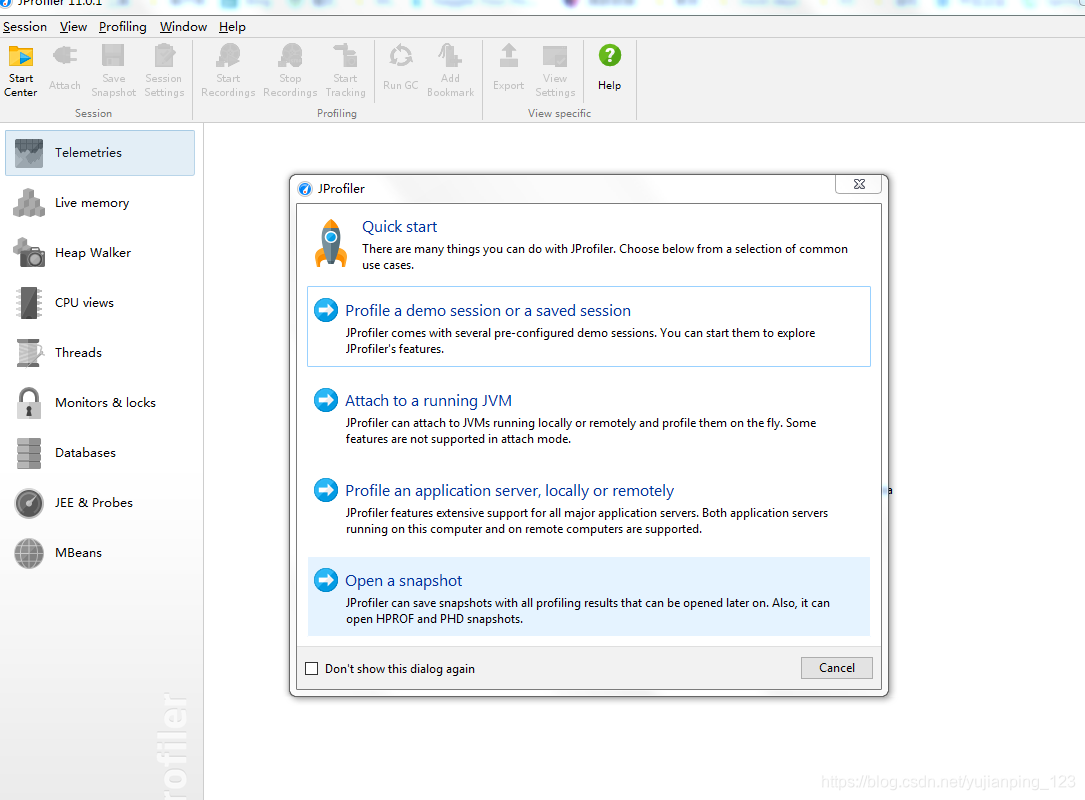This screenshot has width=1085, height=800.
Task: Click the Cancel button in the dialog
Action: point(837,668)
